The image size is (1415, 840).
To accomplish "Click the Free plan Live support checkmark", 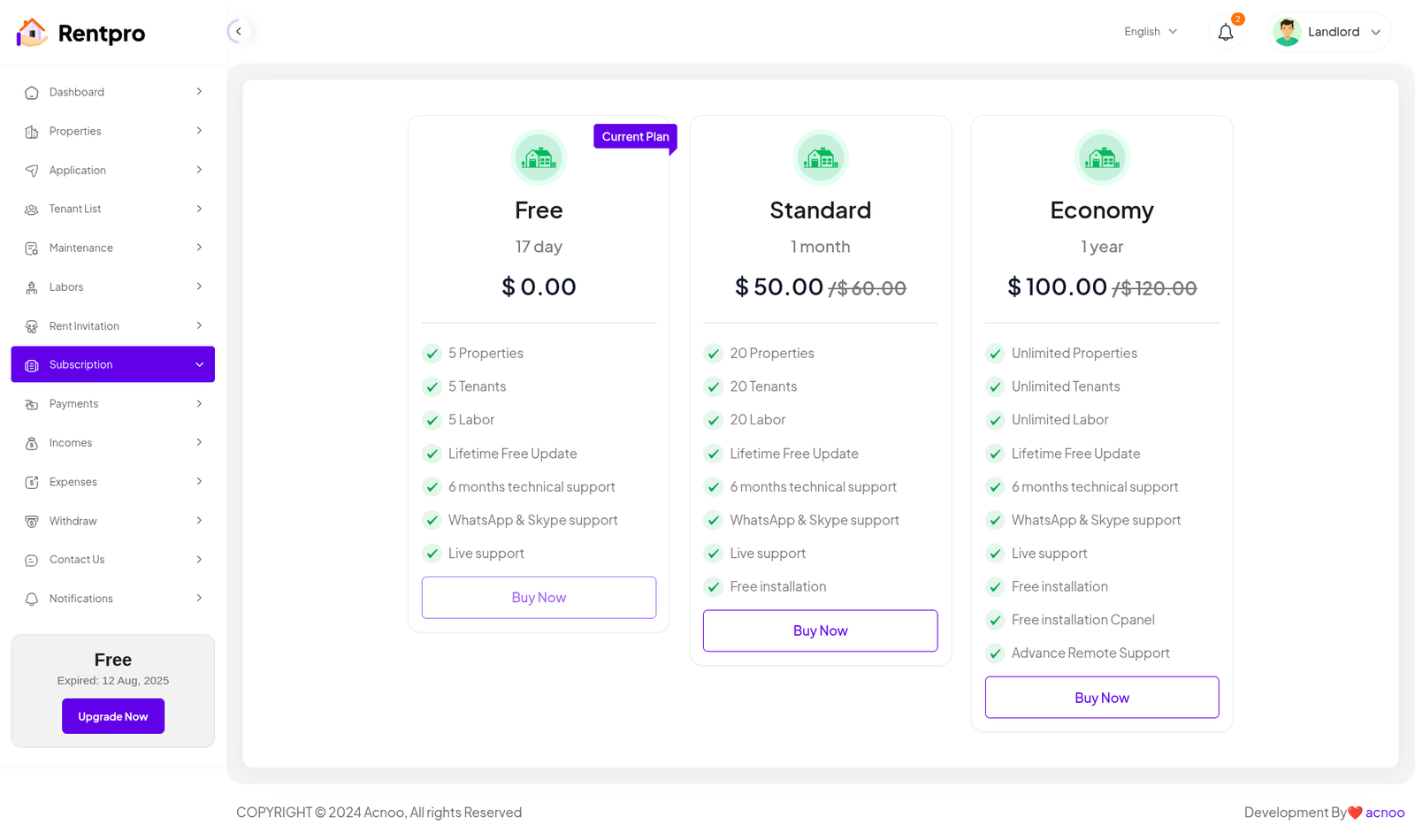I will point(432,554).
